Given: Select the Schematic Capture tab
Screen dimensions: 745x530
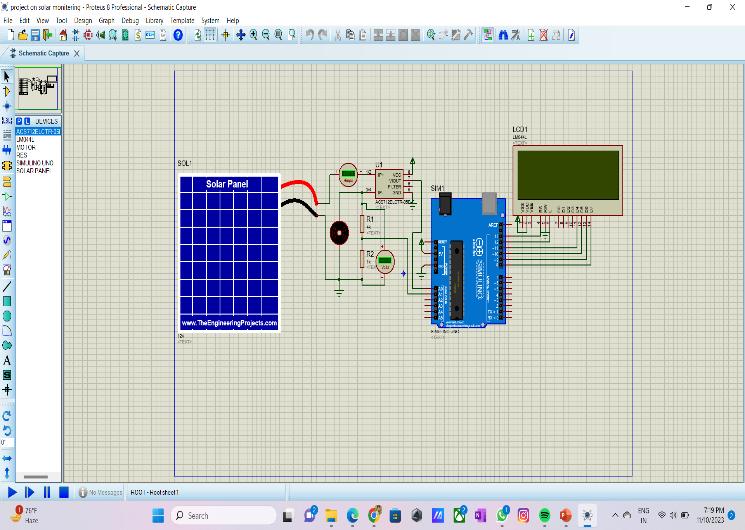Looking at the screenshot, I should pyautogui.click(x=43, y=53).
